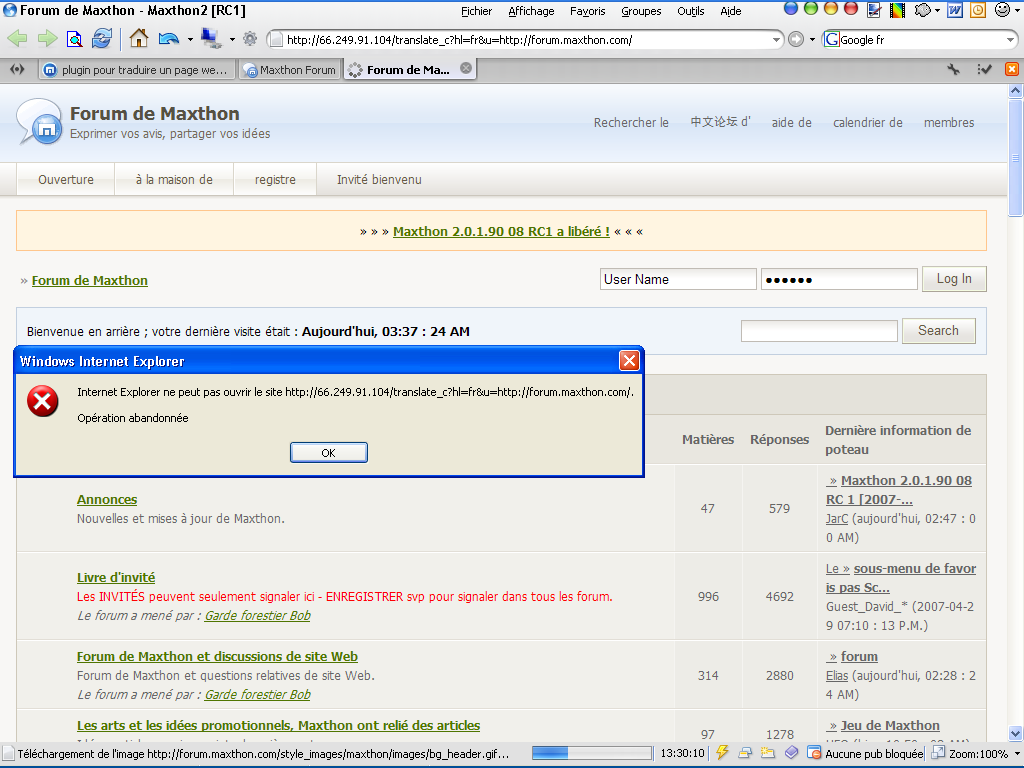
Task: Click the red round button in the top bar
Action: click(850, 9)
